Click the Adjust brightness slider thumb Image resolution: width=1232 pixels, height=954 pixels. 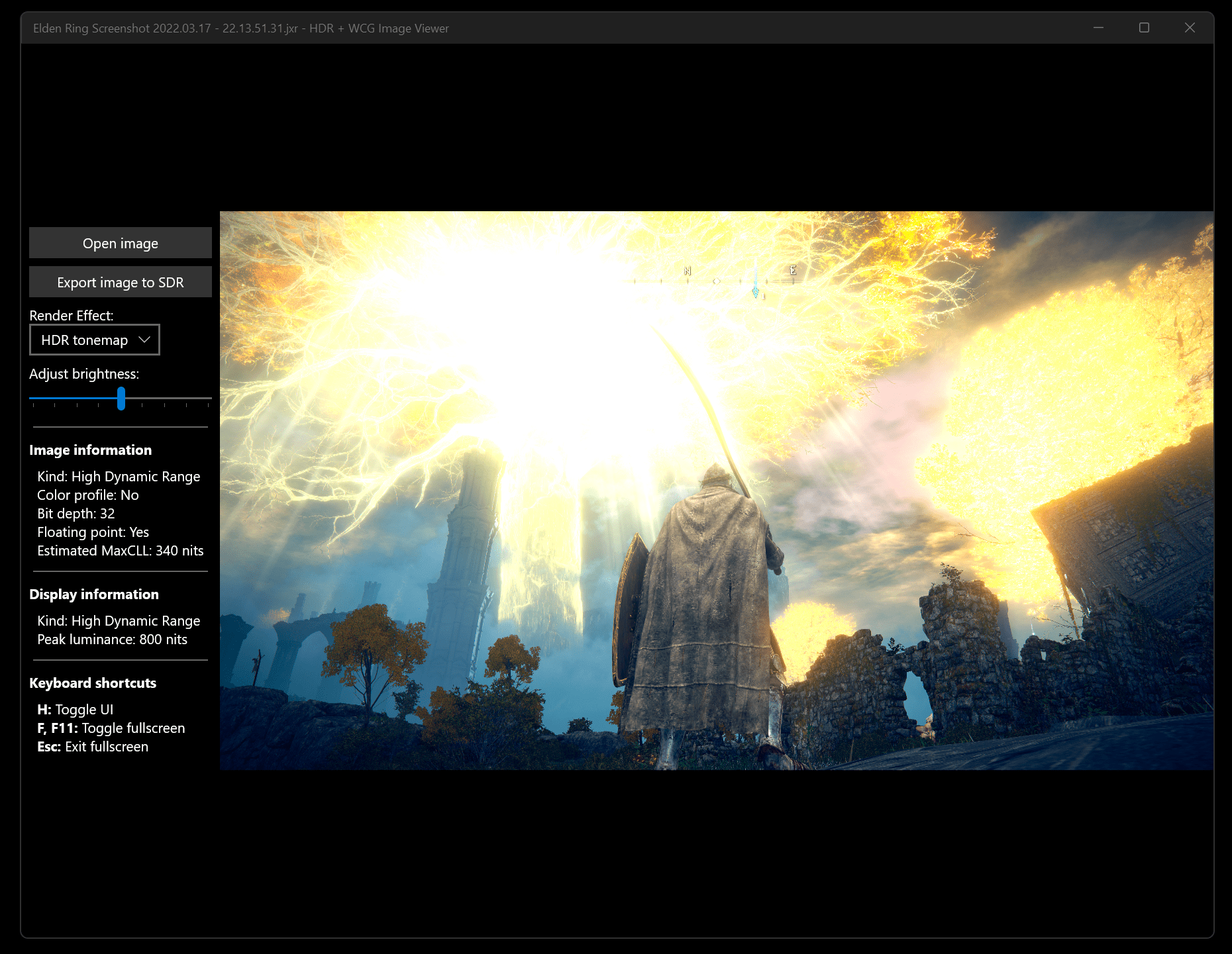point(121,399)
